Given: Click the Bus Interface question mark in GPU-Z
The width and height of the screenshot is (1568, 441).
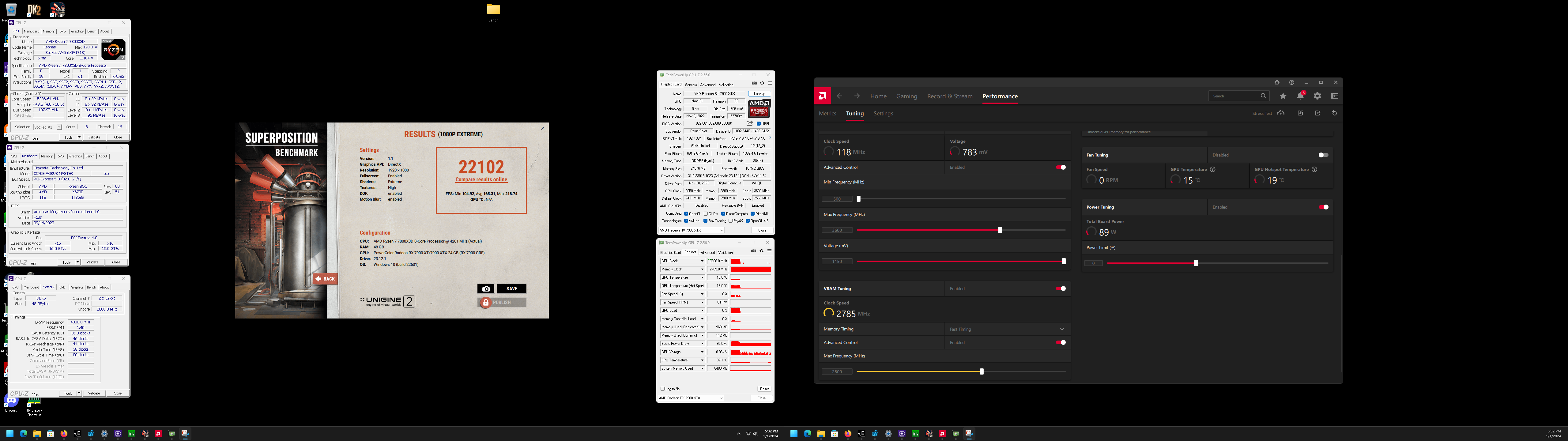Looking at the screenshot, I should (770, 138).
